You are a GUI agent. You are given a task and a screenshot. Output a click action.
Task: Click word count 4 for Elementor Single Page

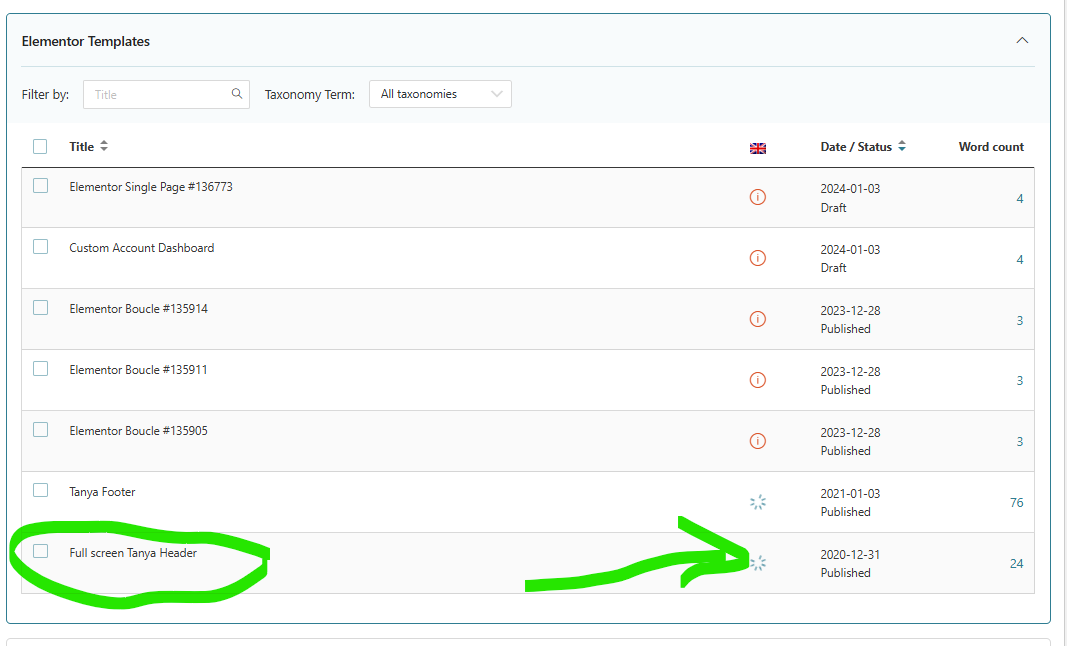1020,199
